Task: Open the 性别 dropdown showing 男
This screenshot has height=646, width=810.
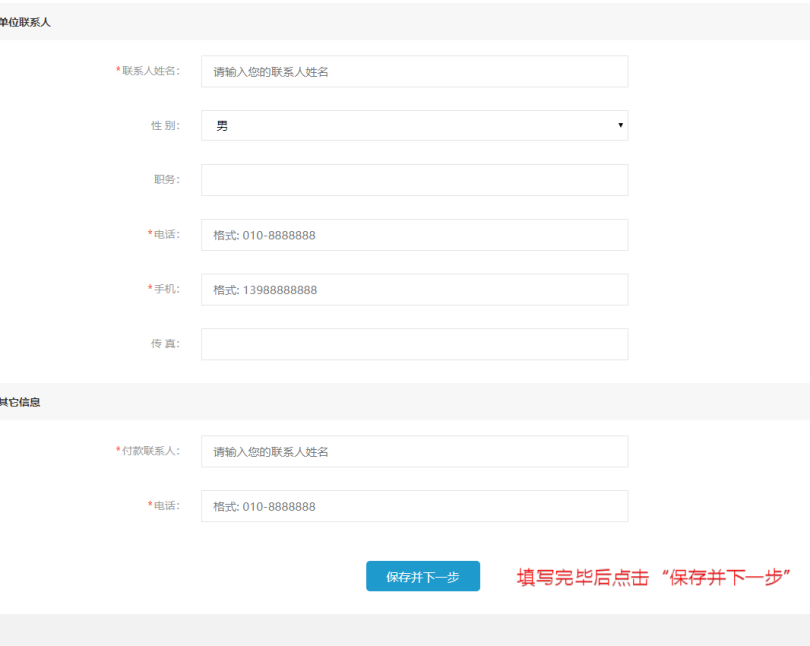Action: click(414, 126)
